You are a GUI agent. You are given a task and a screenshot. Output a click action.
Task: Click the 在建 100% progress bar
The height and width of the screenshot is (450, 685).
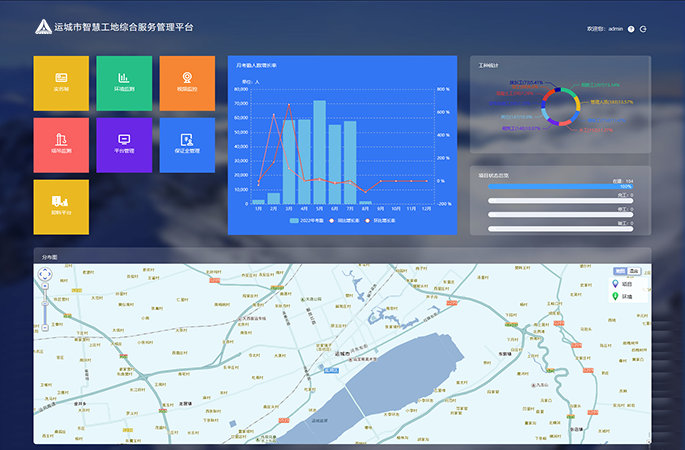(x=560, y=187)
